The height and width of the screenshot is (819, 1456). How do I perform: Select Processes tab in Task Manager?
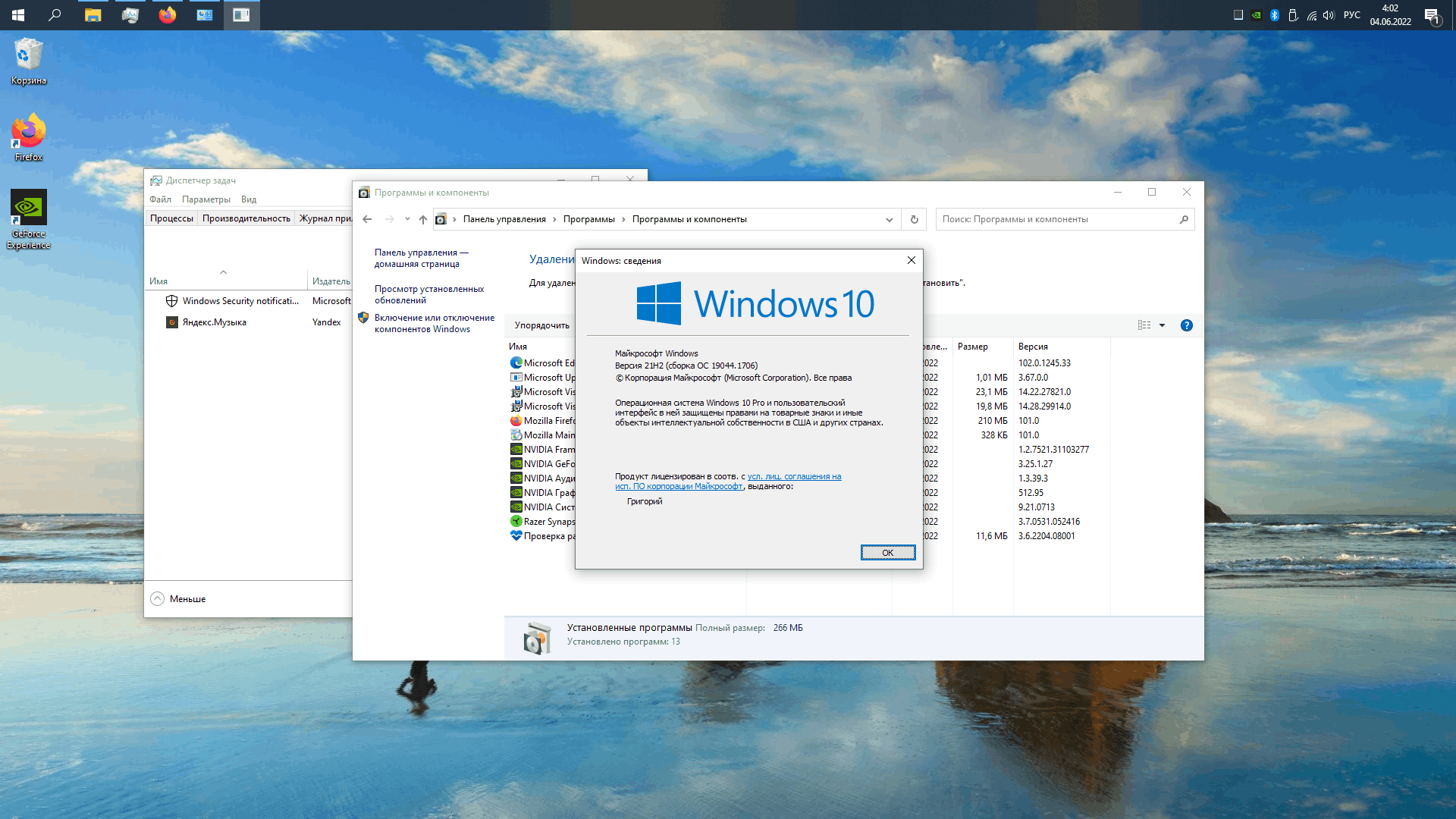(173, 218)
